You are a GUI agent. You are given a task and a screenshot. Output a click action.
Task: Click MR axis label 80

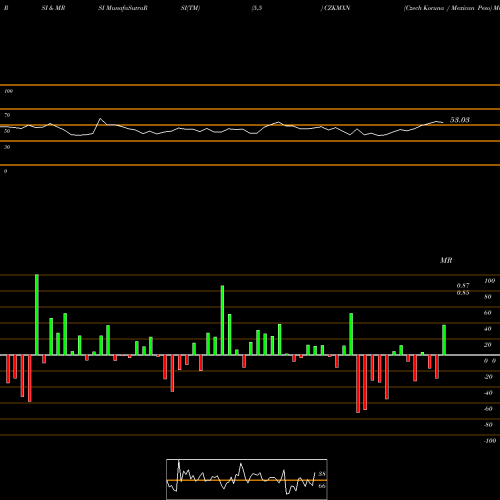tap(488, 297)
